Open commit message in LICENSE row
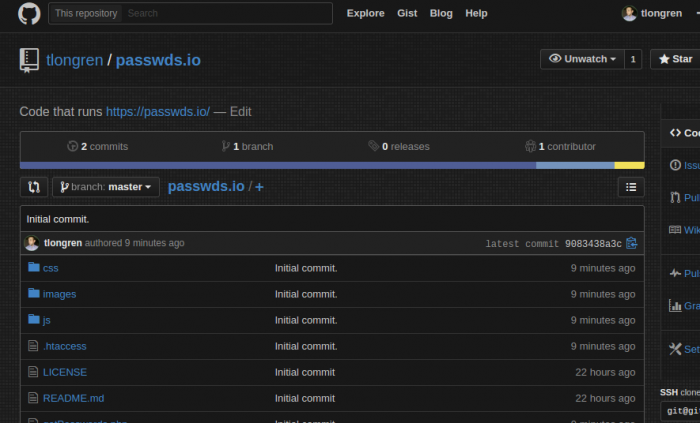The height and width of the screenshot is (423, 700). (304, 372)
